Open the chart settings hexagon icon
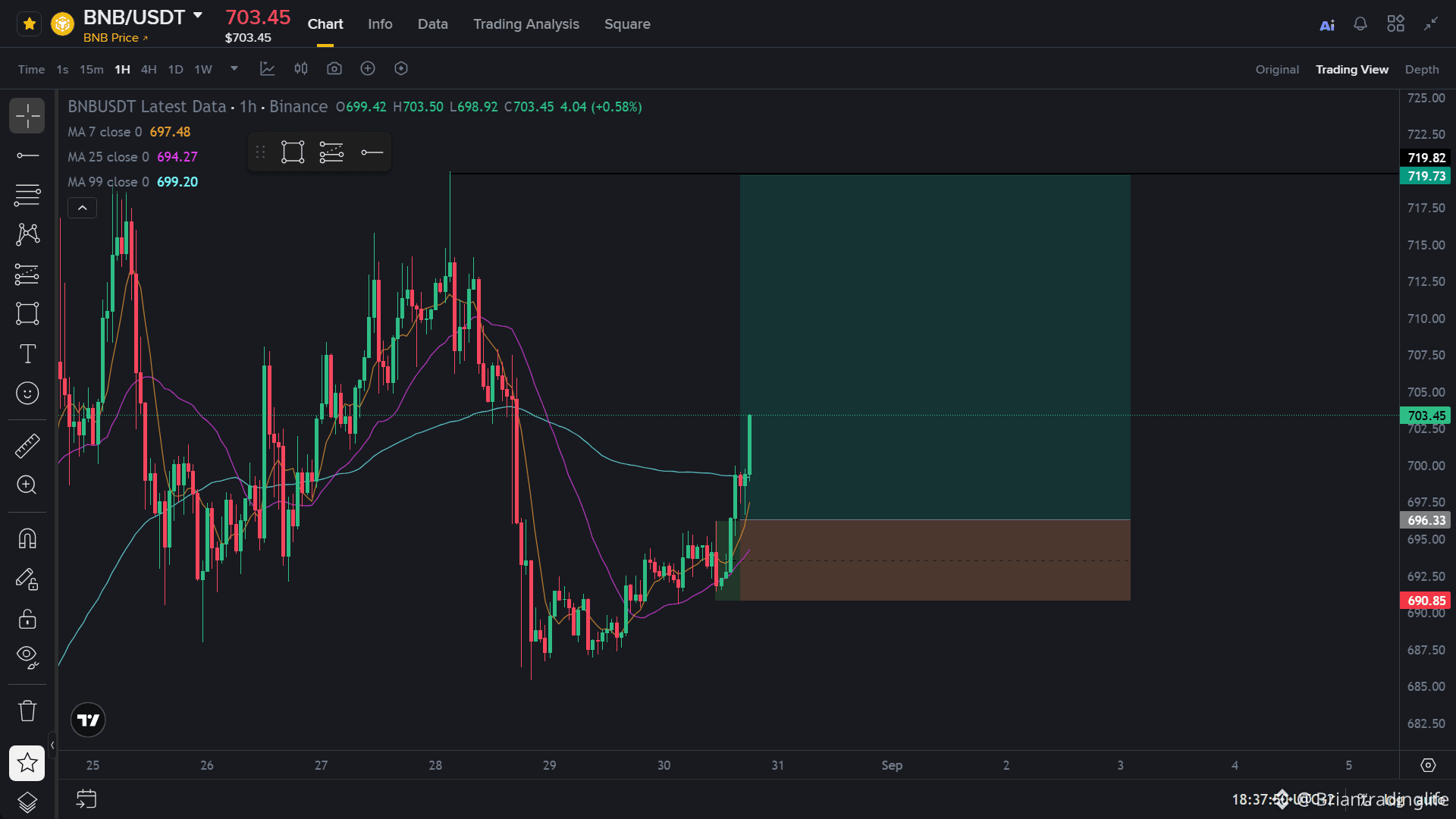 (401, 69)
